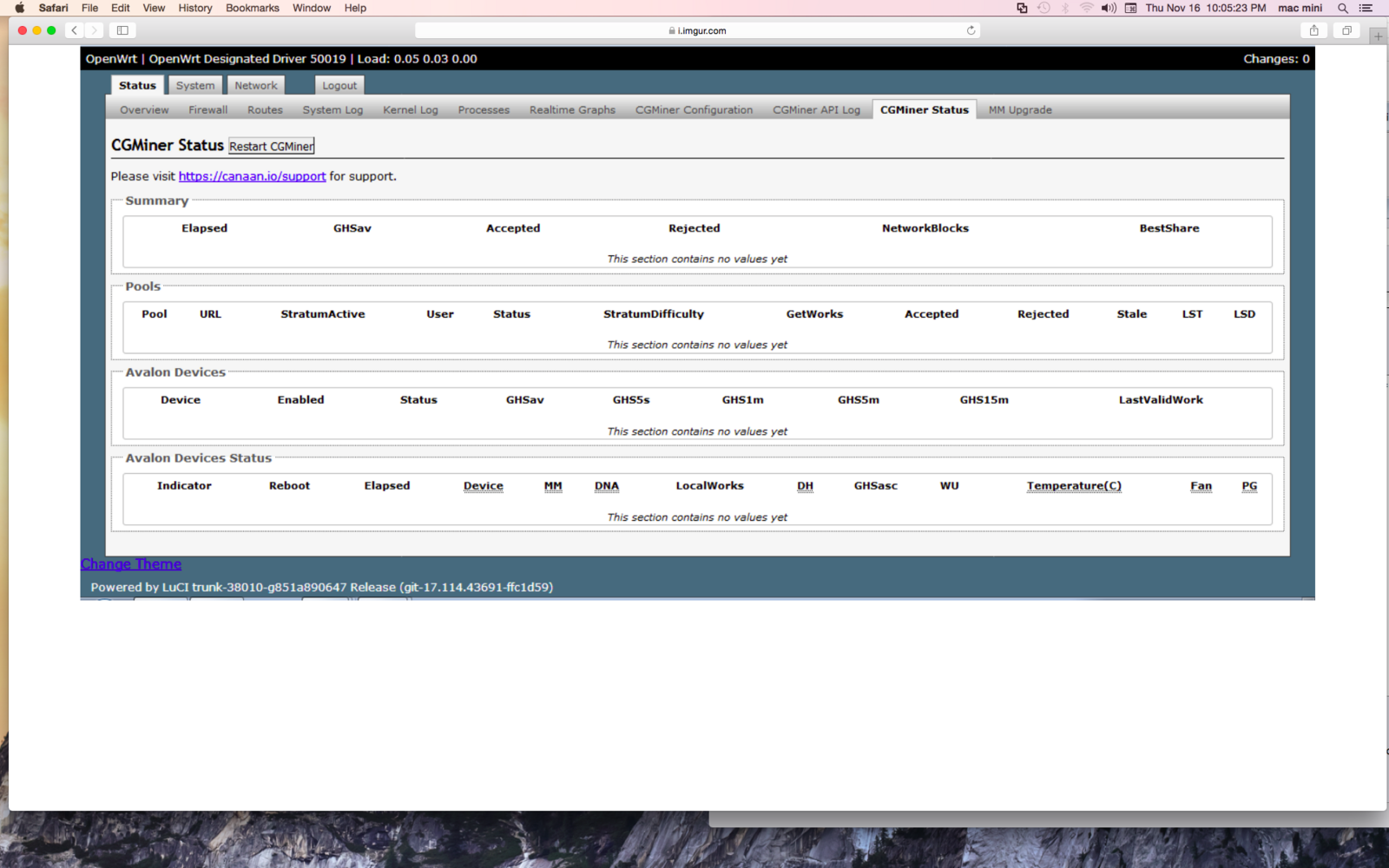Image resolution: width=1389 pixels, height=868 pixels.
Task: Switch to the MM Upgrade subtab
Action: click(x=1020, y=109)
